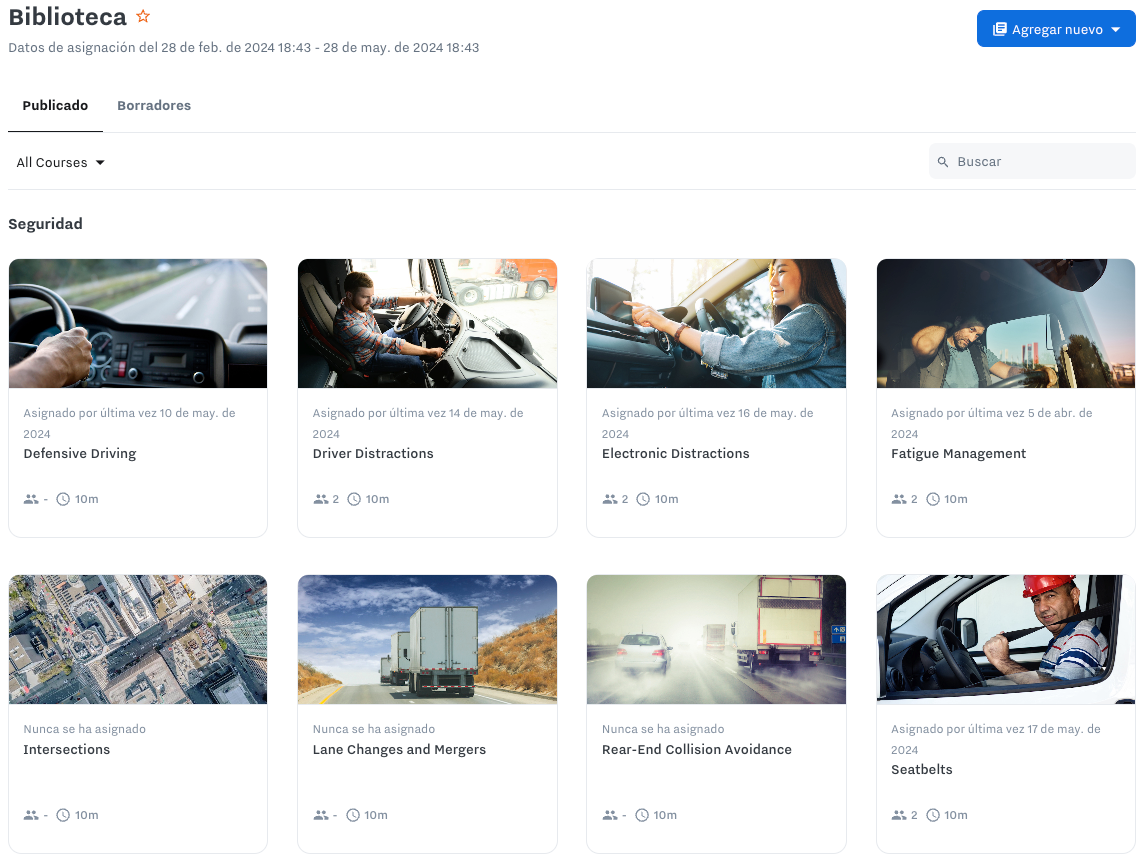Mark Biblioteca as favorite with the star icon
Screen dimensions: 1142x859
pyautogui.click(x=143, y=16)
